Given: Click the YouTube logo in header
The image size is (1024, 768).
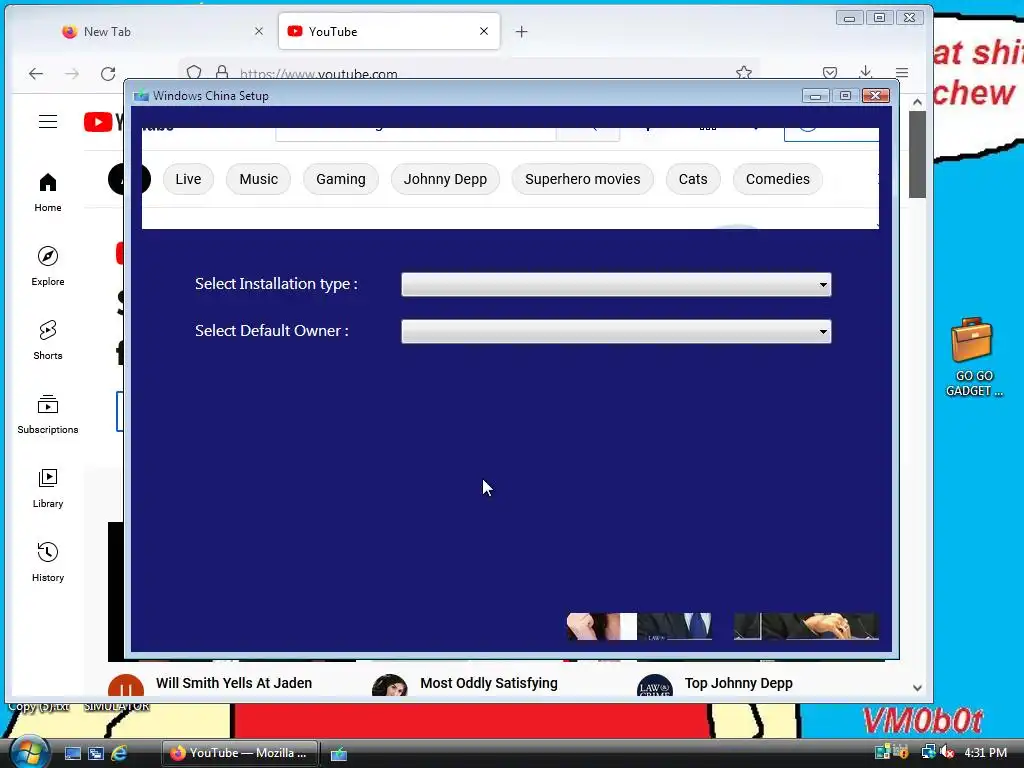Looking at the screenshot, I should (103, 122).
